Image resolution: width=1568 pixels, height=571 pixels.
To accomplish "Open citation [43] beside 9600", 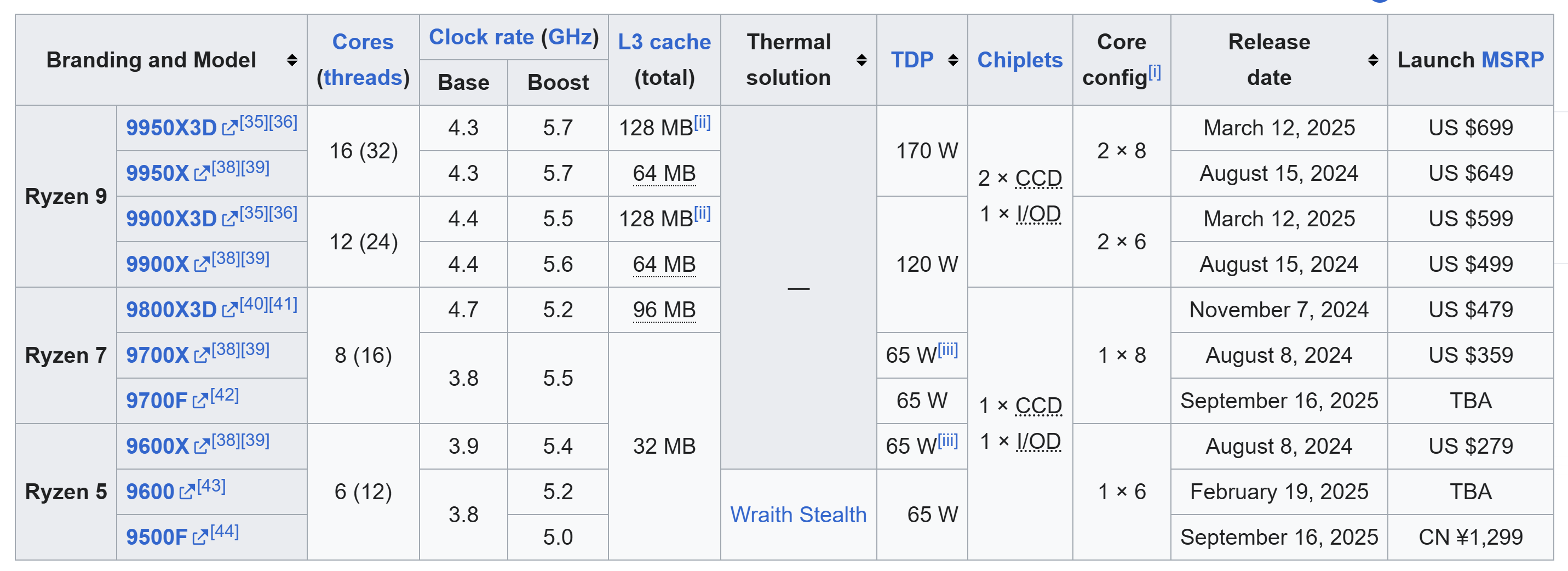I will coord(211,487).
